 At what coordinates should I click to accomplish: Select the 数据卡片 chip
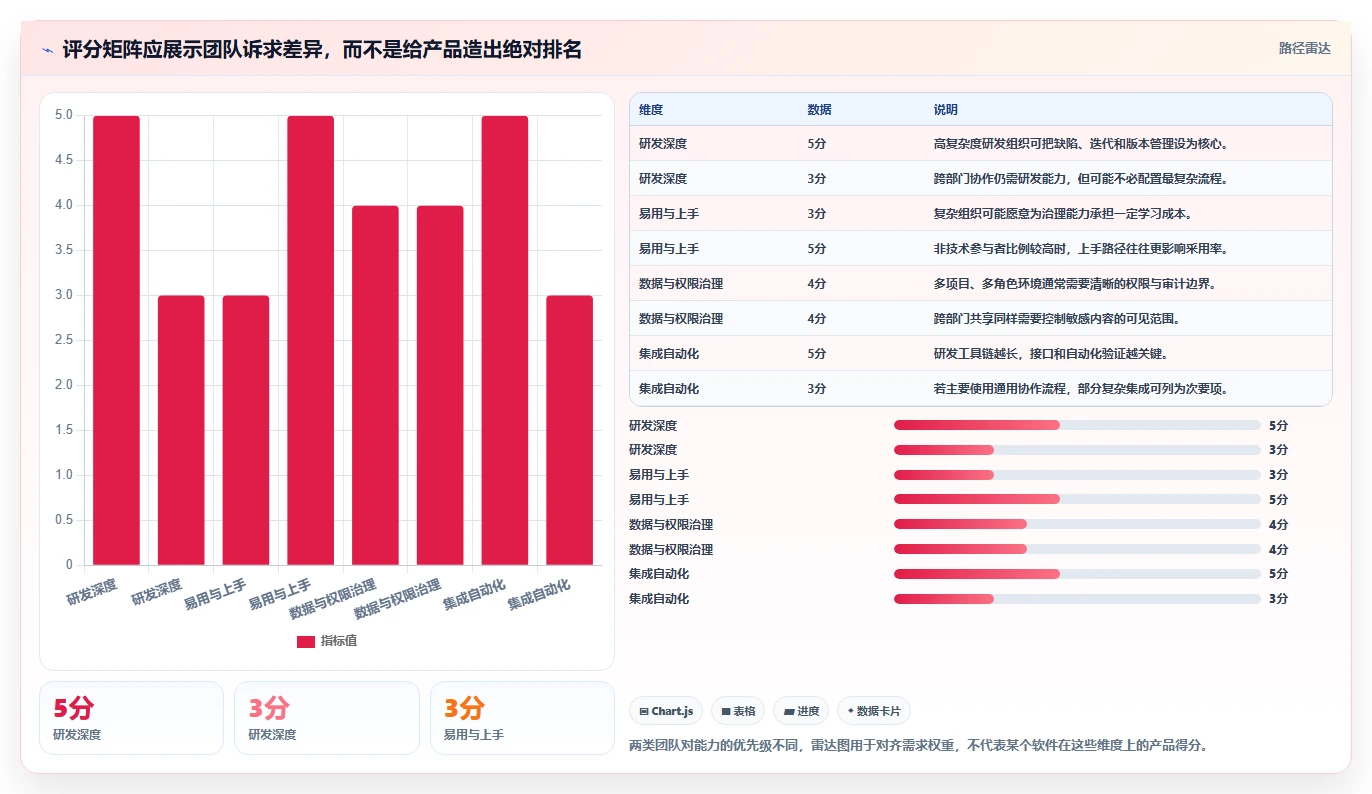click(874, 711)
